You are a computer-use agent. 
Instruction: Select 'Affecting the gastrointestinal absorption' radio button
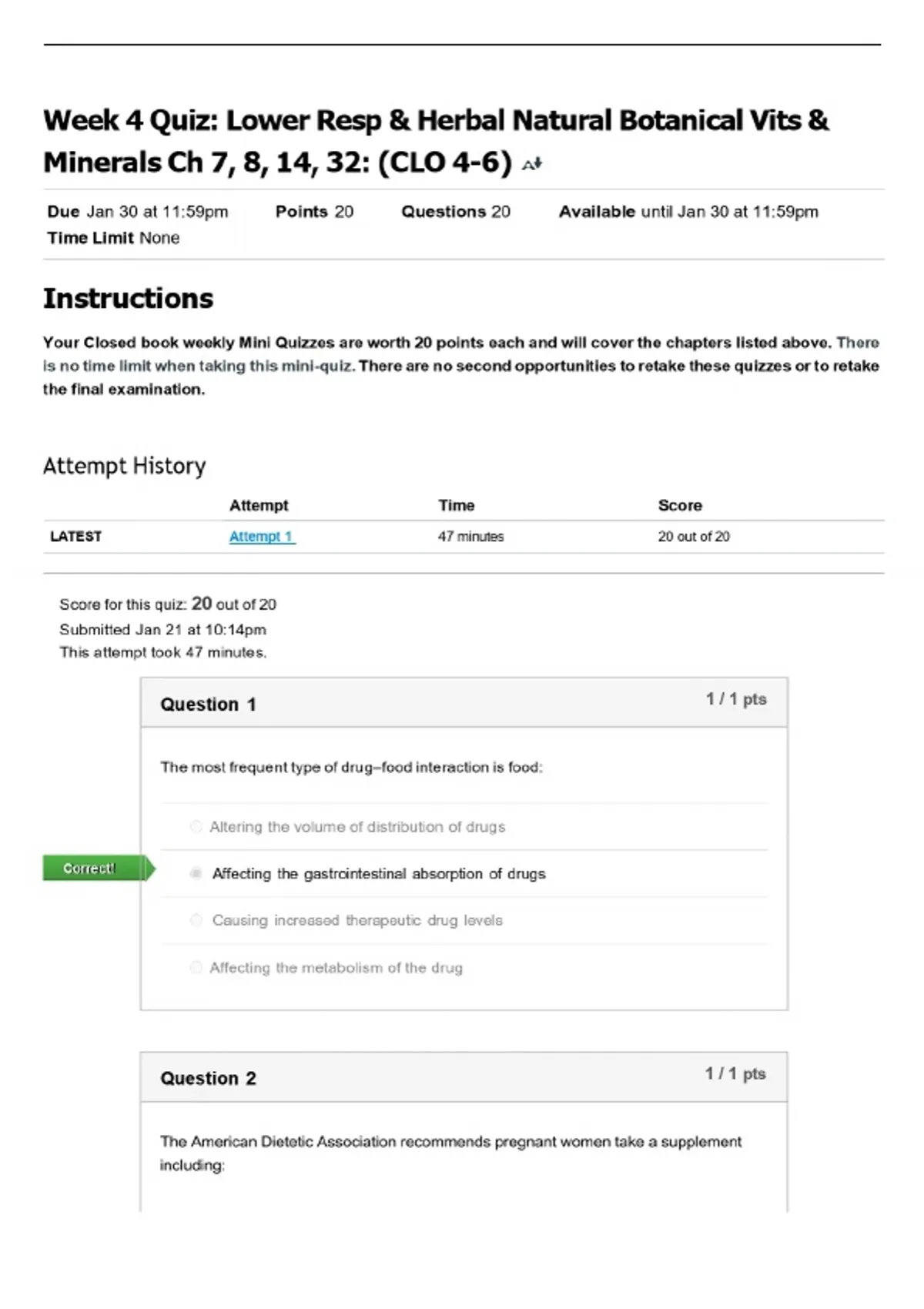196,873
